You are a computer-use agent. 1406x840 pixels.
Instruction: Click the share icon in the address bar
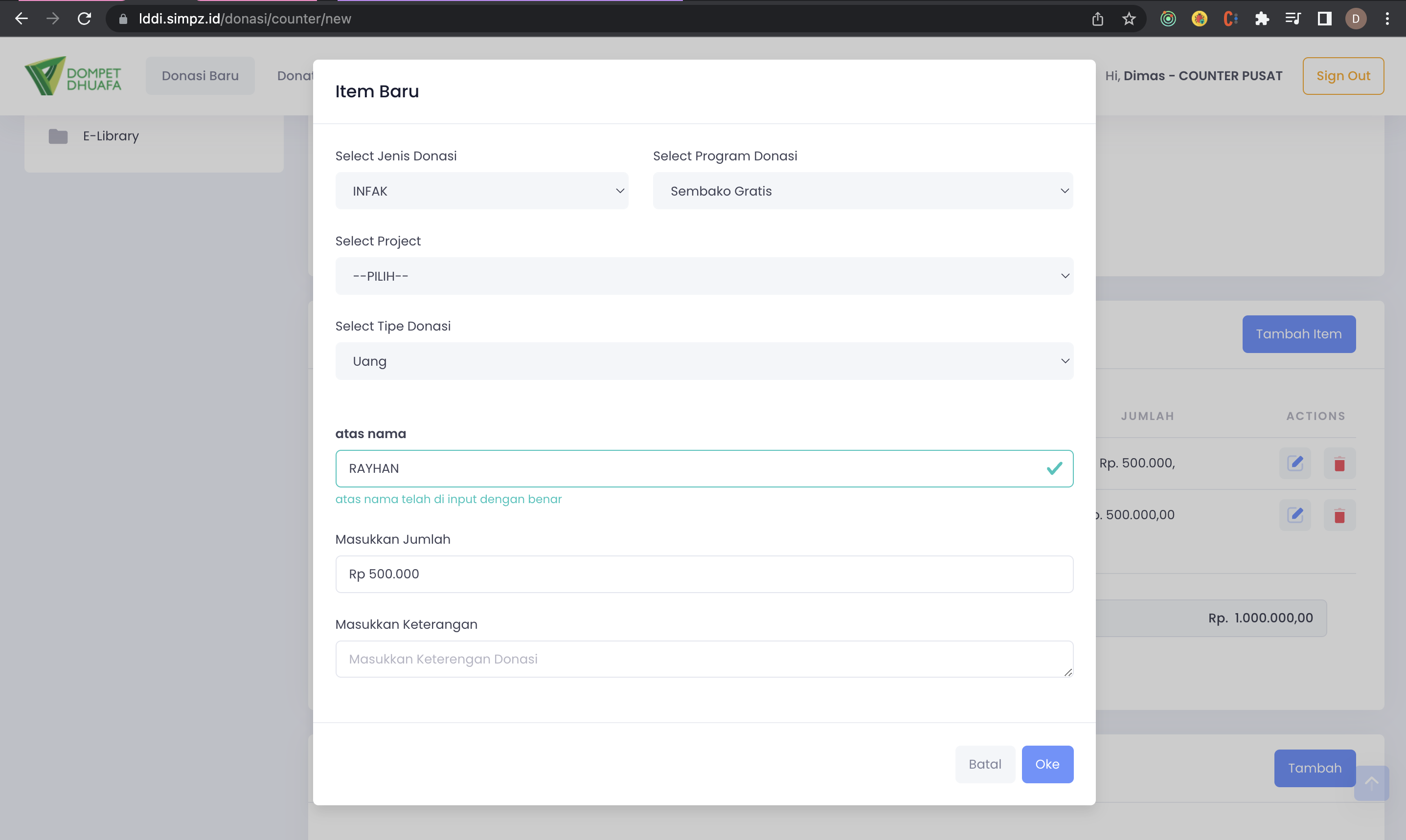click(1097, 19)
